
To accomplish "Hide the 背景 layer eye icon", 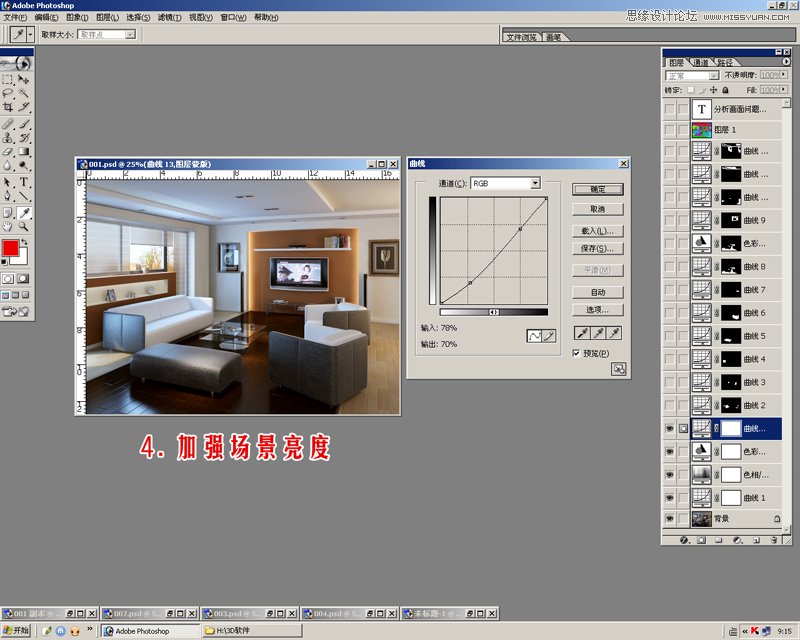I will 669,519.
